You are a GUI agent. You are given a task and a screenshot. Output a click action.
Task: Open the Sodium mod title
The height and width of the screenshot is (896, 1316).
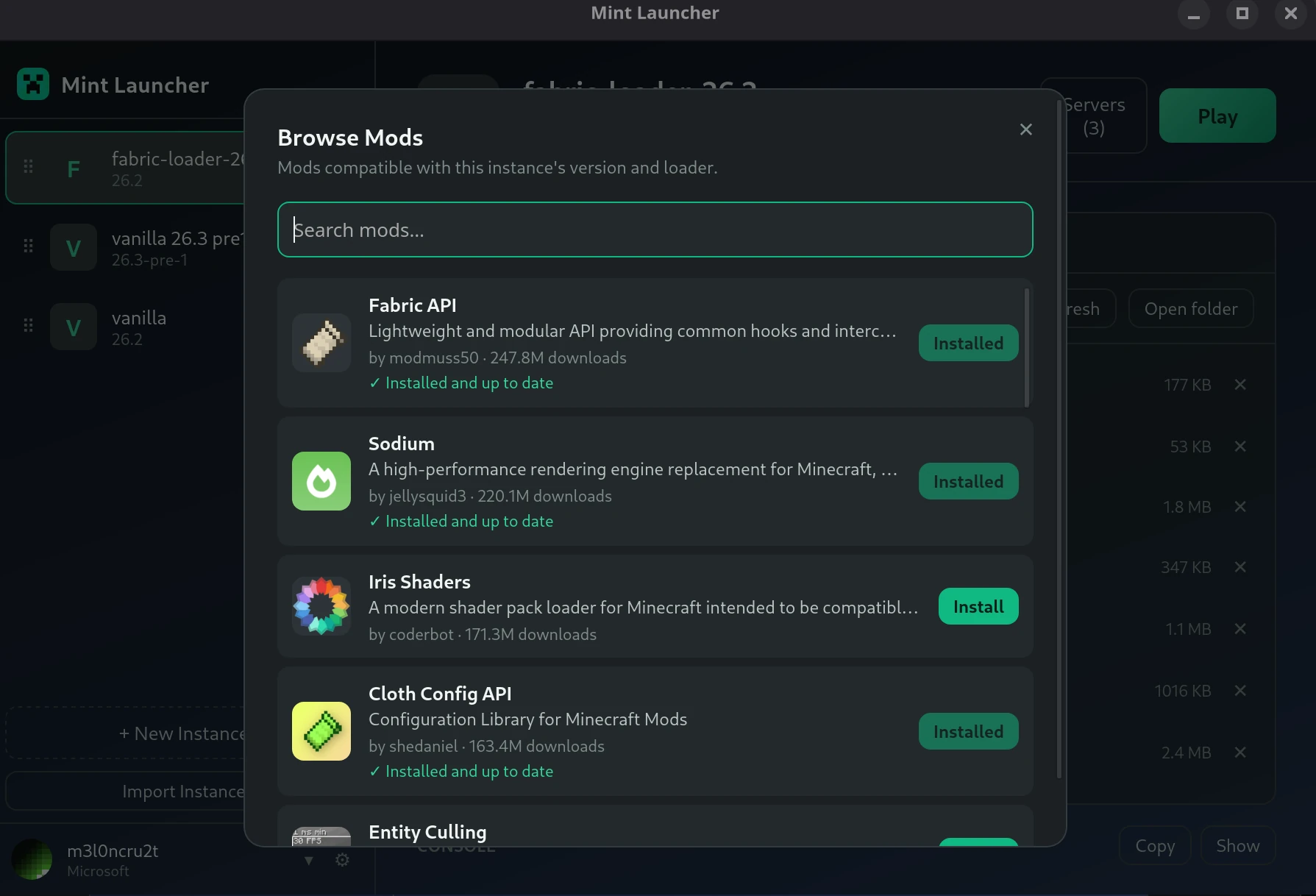click(401, 443)
